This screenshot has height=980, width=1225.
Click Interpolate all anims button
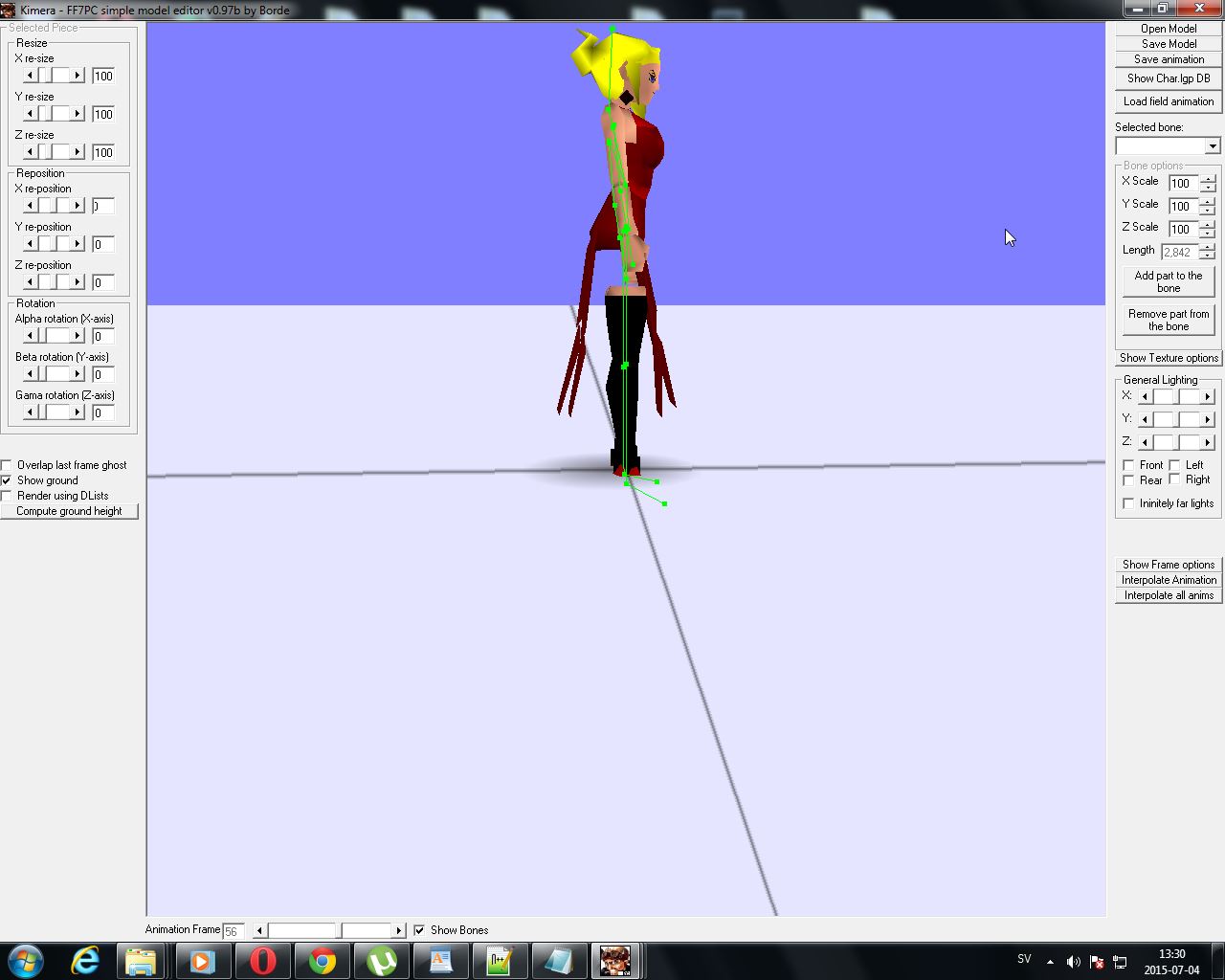pos(1169,595)
